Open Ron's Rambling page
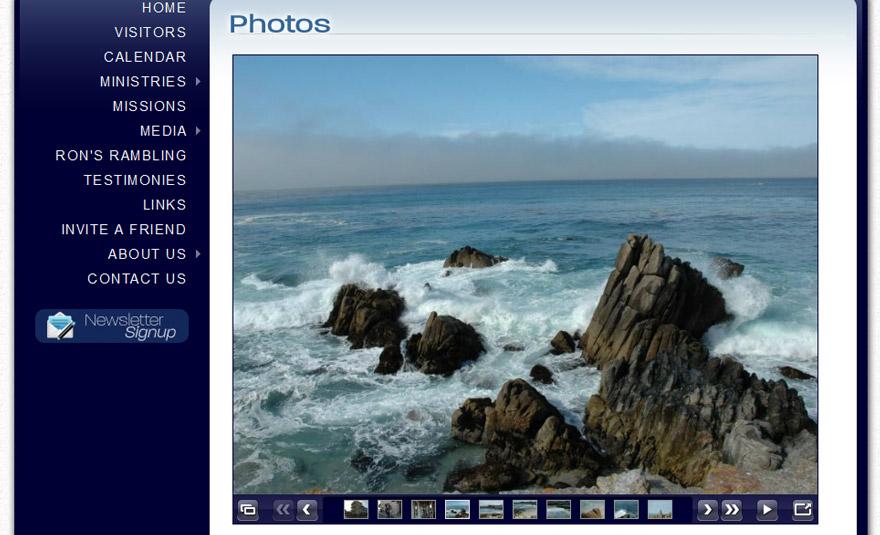The width and height of the screenshot is (880, 535). (x=121, y=156)
